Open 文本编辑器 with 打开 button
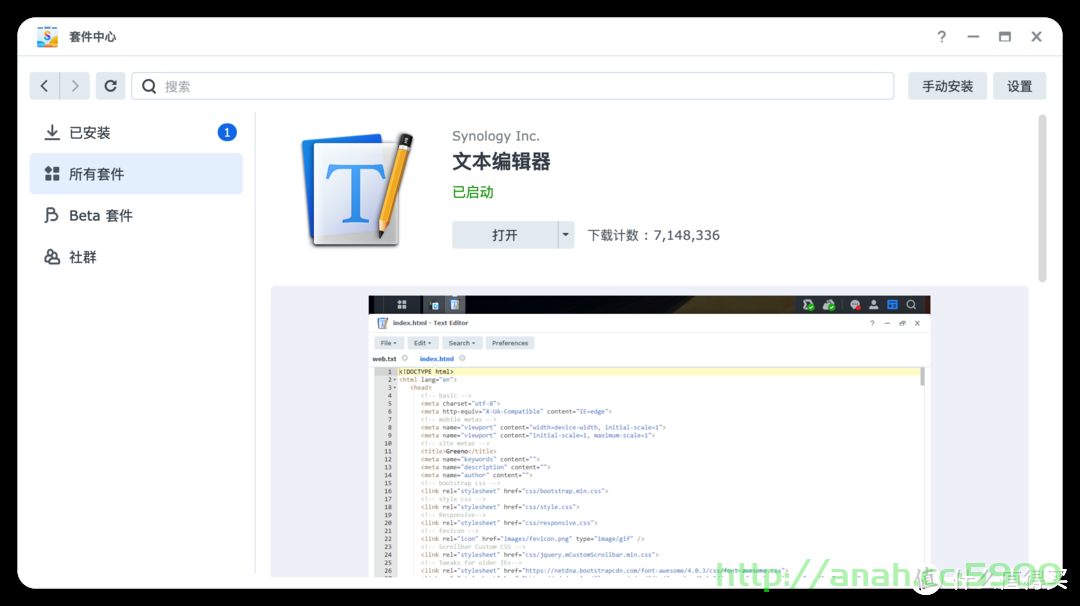Viewport: 1080px width, 606px height. tap(505, 235)
